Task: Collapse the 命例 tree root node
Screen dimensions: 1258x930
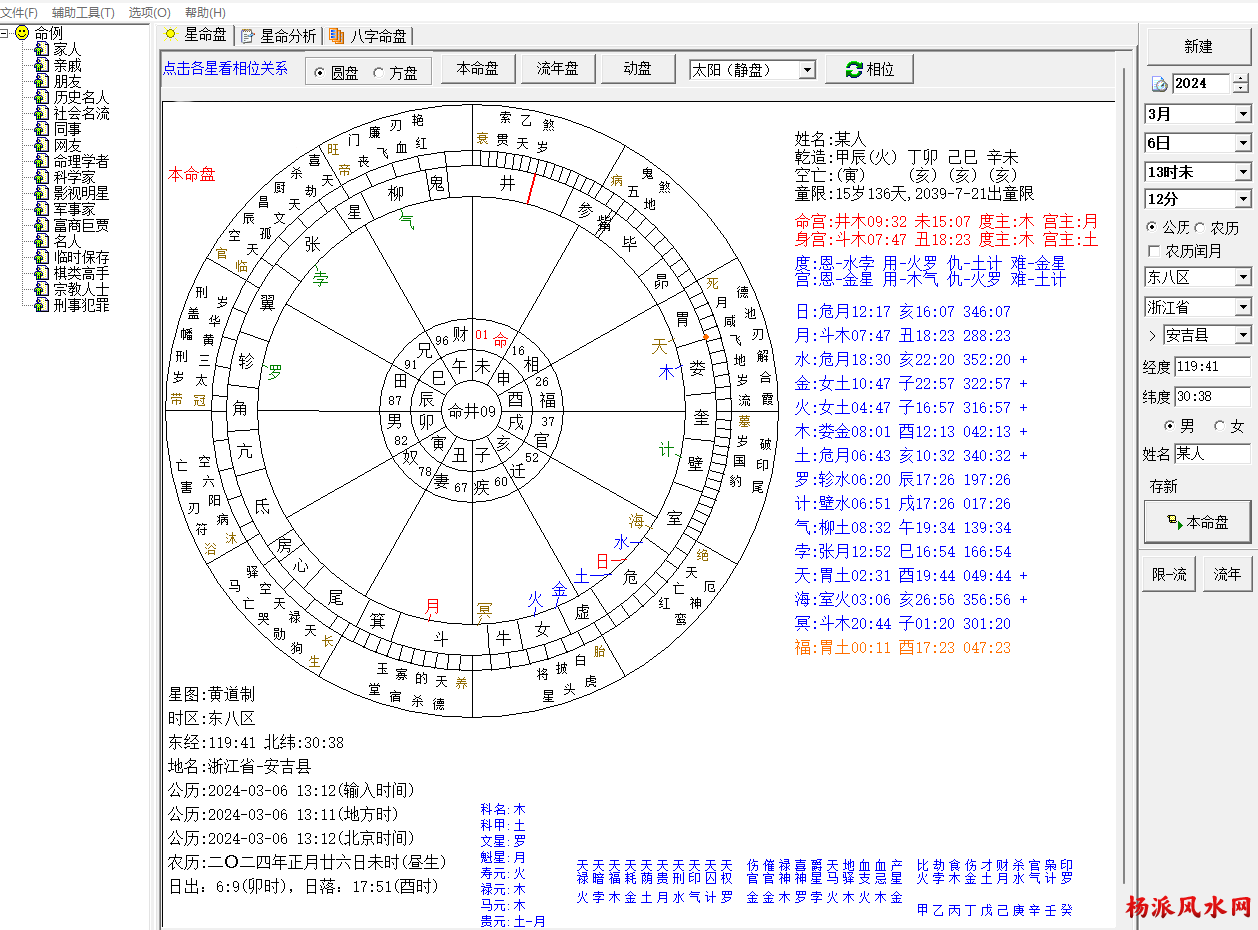Action: [5, 33]
